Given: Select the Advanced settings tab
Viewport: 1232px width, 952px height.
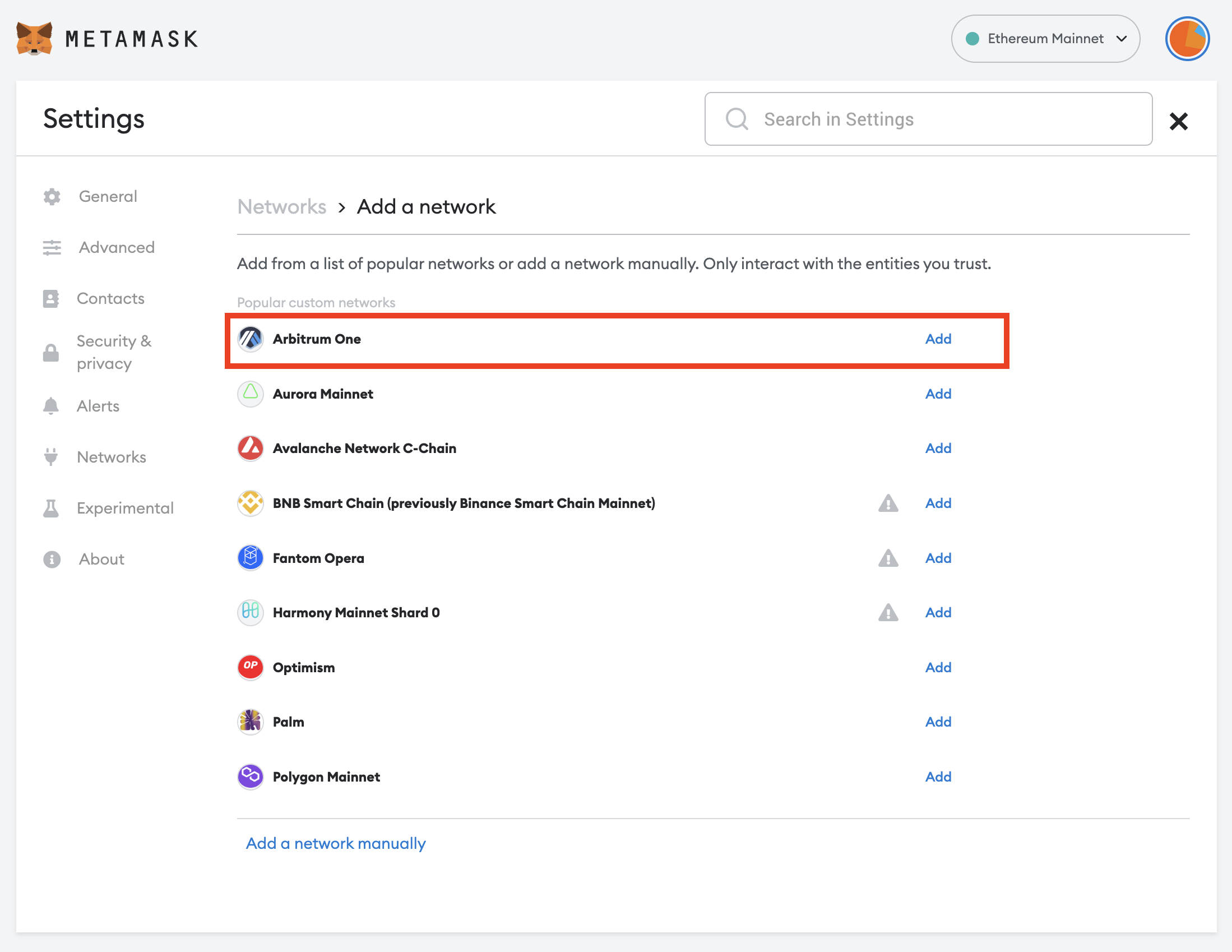Looking at the screenshot, I should (116, 247).
